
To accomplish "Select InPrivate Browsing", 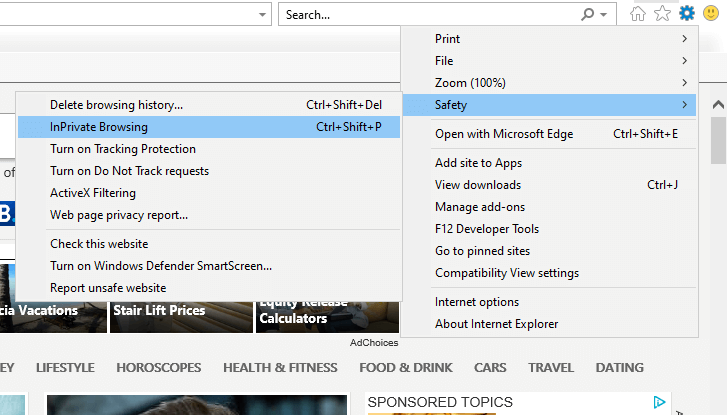I will (x=99, y=127).
